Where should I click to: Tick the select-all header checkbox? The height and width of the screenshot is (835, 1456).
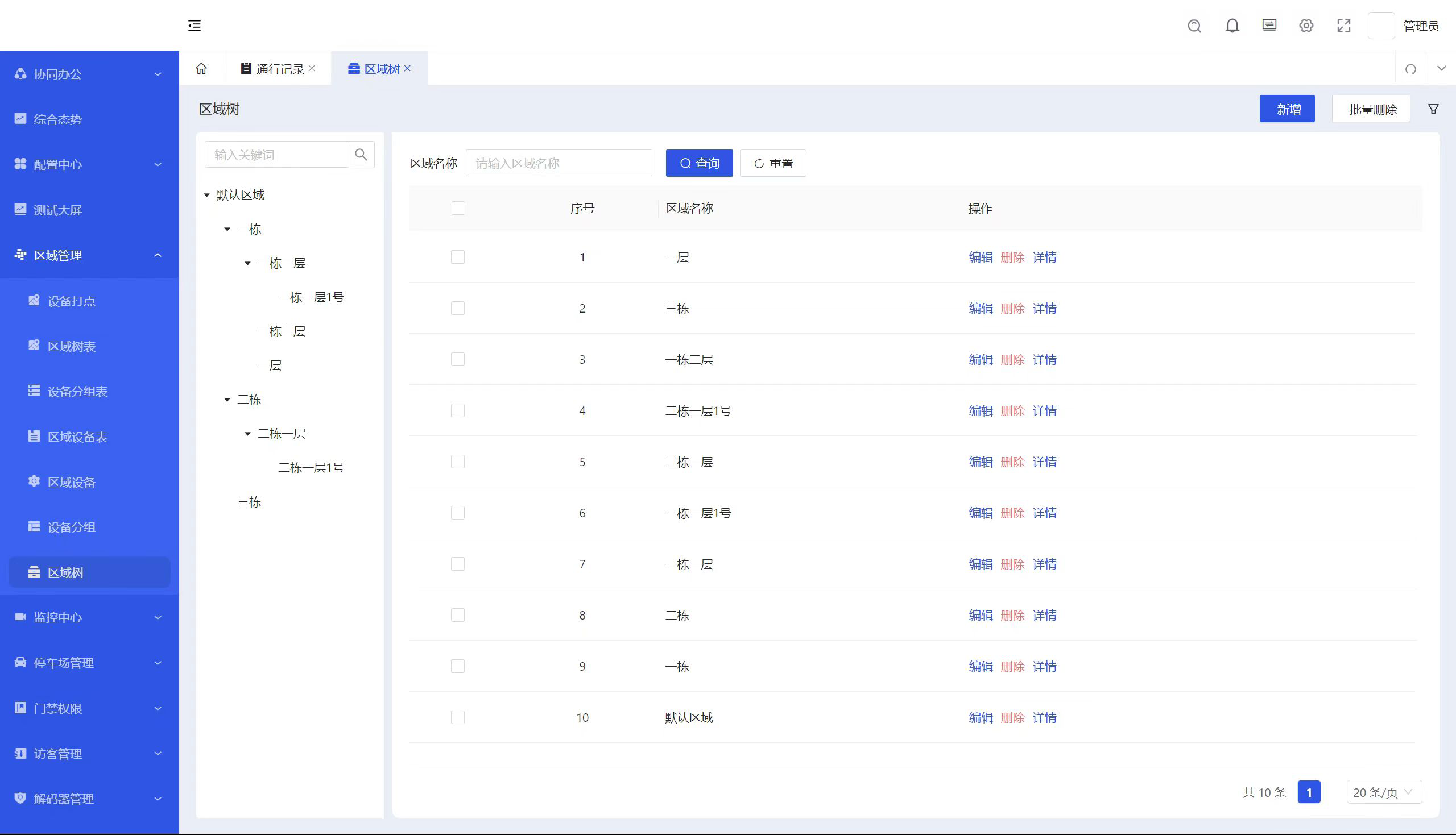pos(458,208)
